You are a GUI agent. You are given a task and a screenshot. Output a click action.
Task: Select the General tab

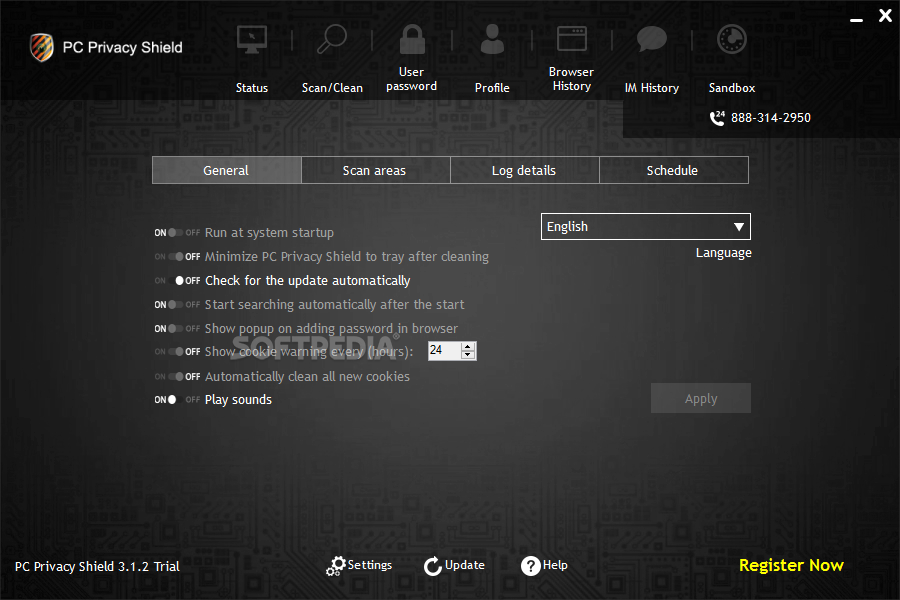227,171
